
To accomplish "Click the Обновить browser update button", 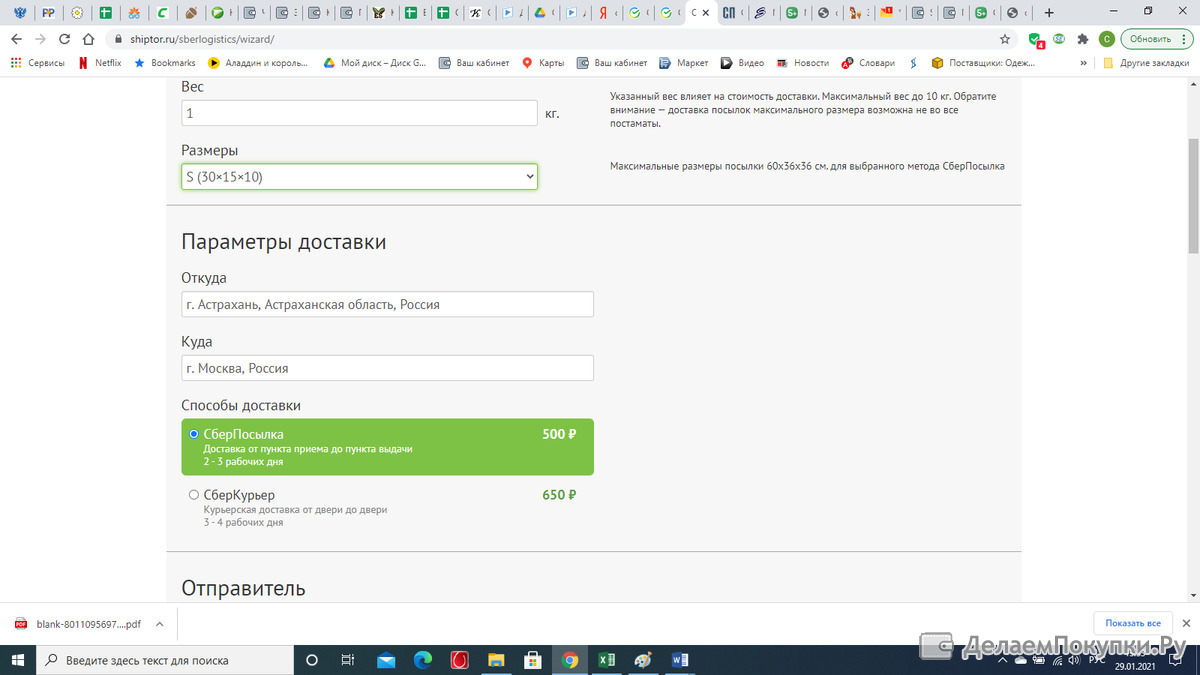I will (1155, 39).
